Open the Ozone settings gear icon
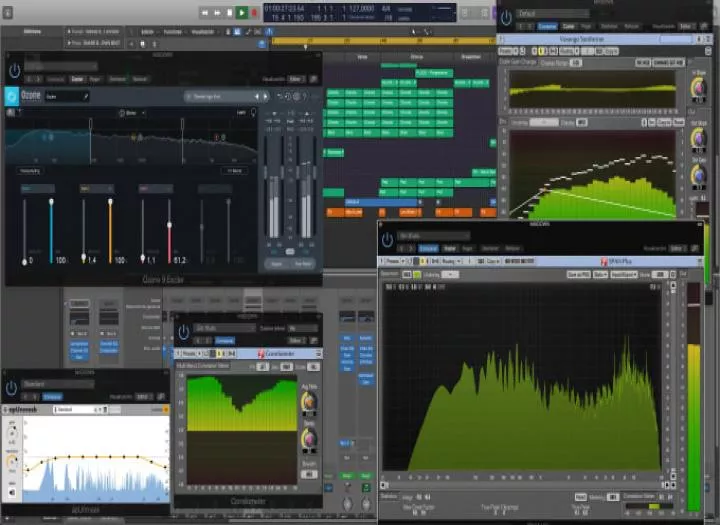Image resolution: width=720 pixels, height=525 pixels. [x=297, y=96]
